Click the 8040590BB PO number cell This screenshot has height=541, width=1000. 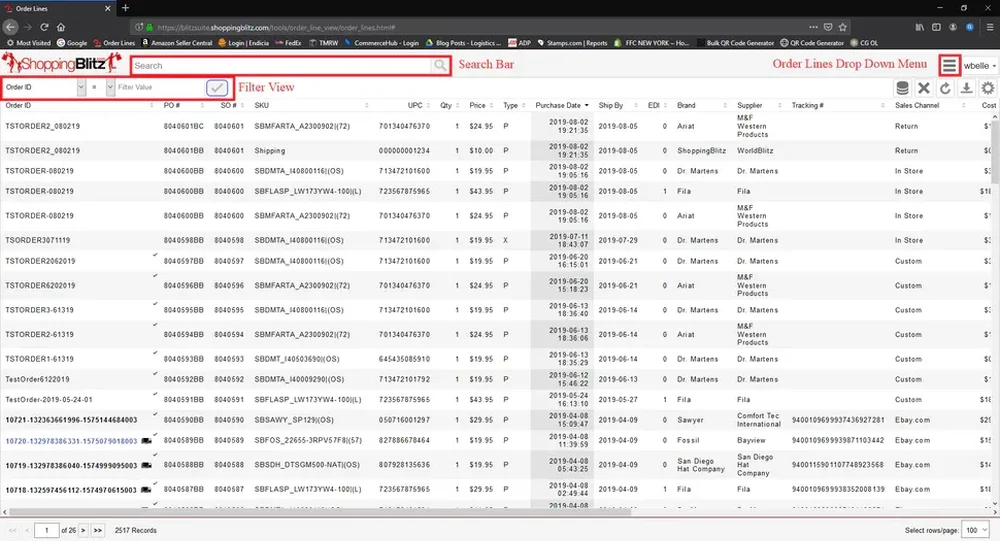[184, 420]
